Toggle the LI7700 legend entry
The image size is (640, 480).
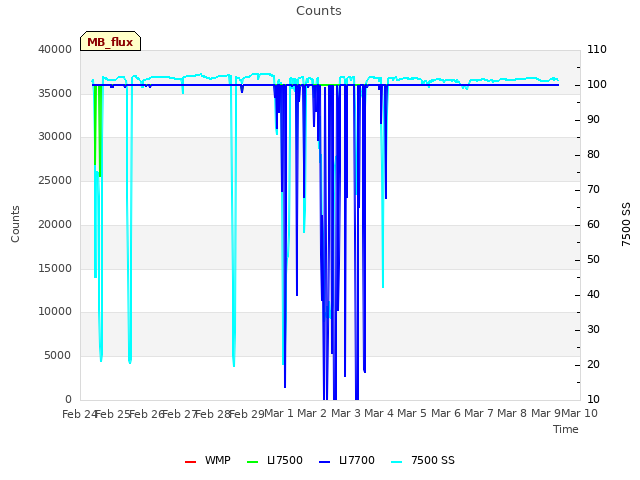pos(347,460)
